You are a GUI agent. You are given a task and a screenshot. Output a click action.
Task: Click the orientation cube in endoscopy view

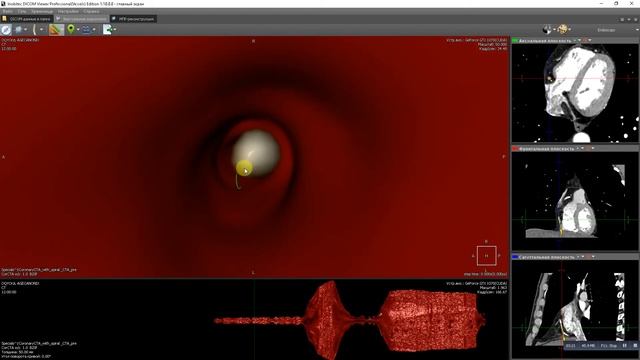(486, 256)
